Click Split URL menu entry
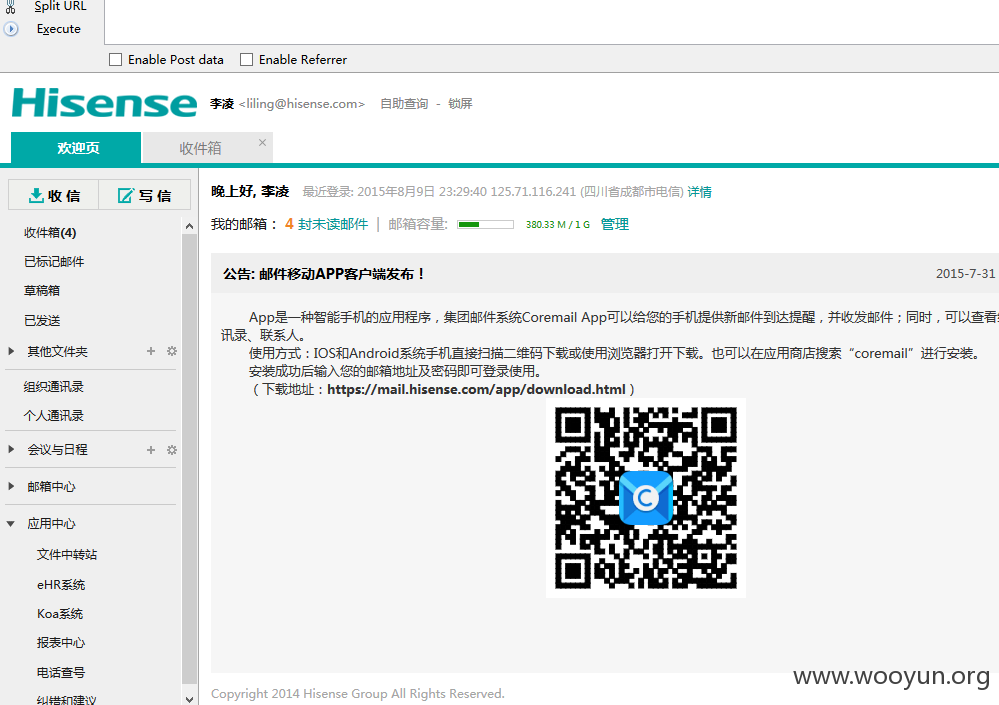 click(x=61, y=6)
